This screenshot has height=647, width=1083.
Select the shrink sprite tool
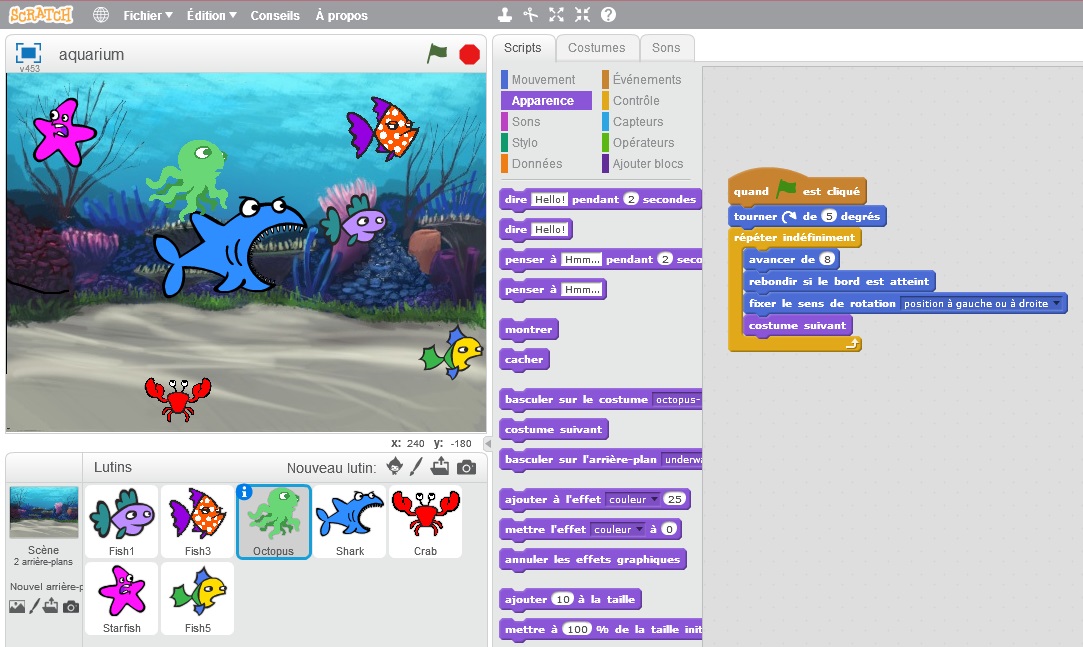583,16
